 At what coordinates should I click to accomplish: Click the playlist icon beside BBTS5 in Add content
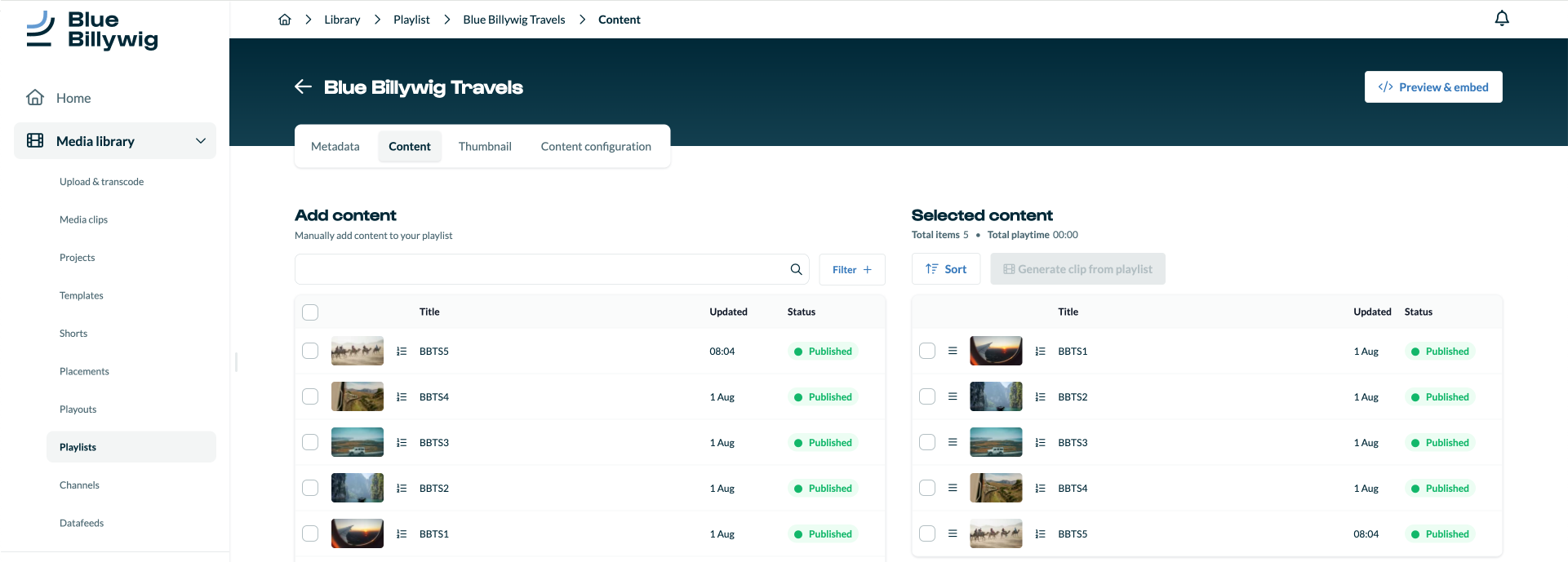pyautogui.click(x=402, y=352)
